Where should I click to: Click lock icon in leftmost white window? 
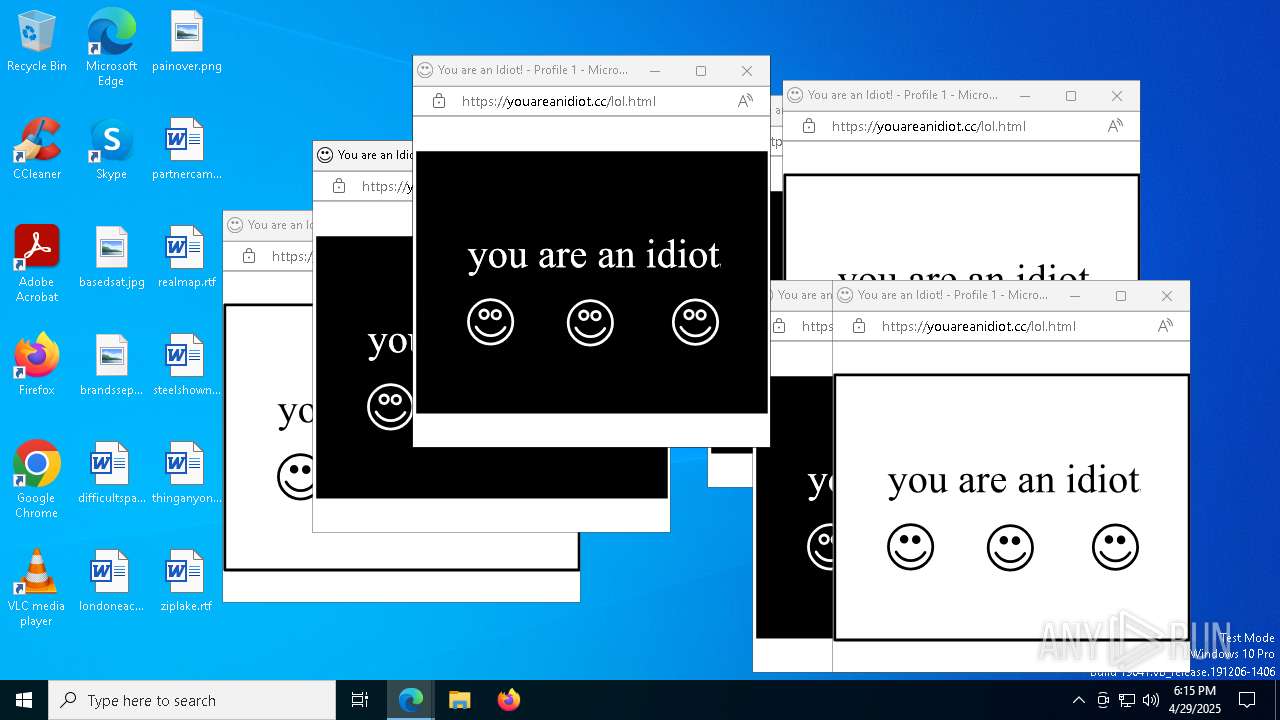[248, 256]
